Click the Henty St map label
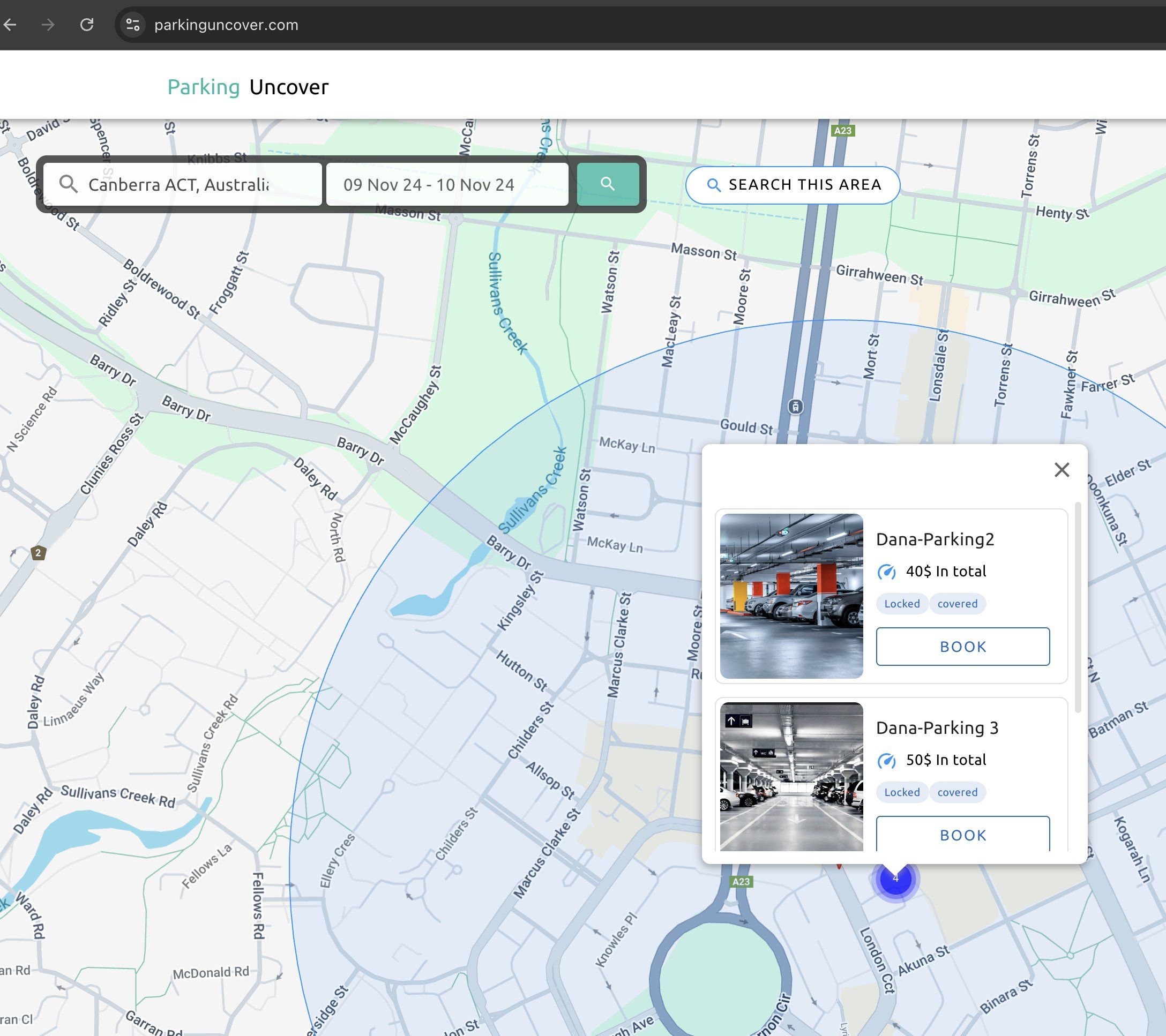This screenshot has width=1166, height=1036. (1062, 213)
